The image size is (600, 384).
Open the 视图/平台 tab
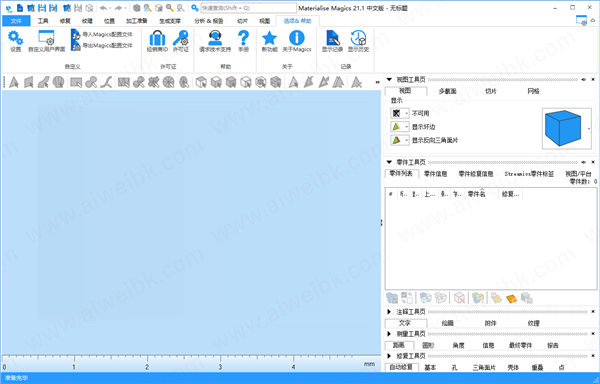pos(578,174)
